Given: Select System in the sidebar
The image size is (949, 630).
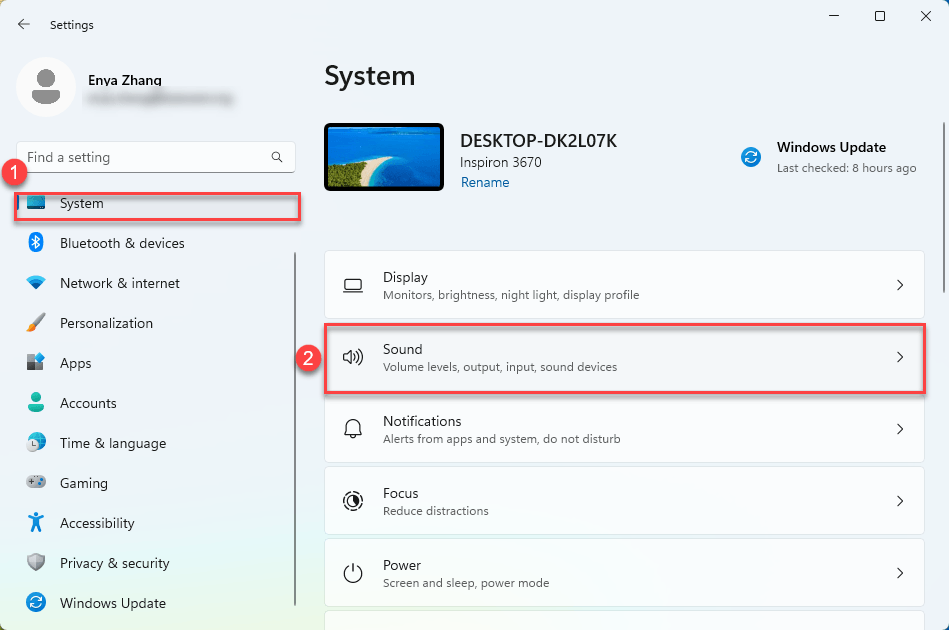Looking at the screenshot, I should click(x=82, y=203).
